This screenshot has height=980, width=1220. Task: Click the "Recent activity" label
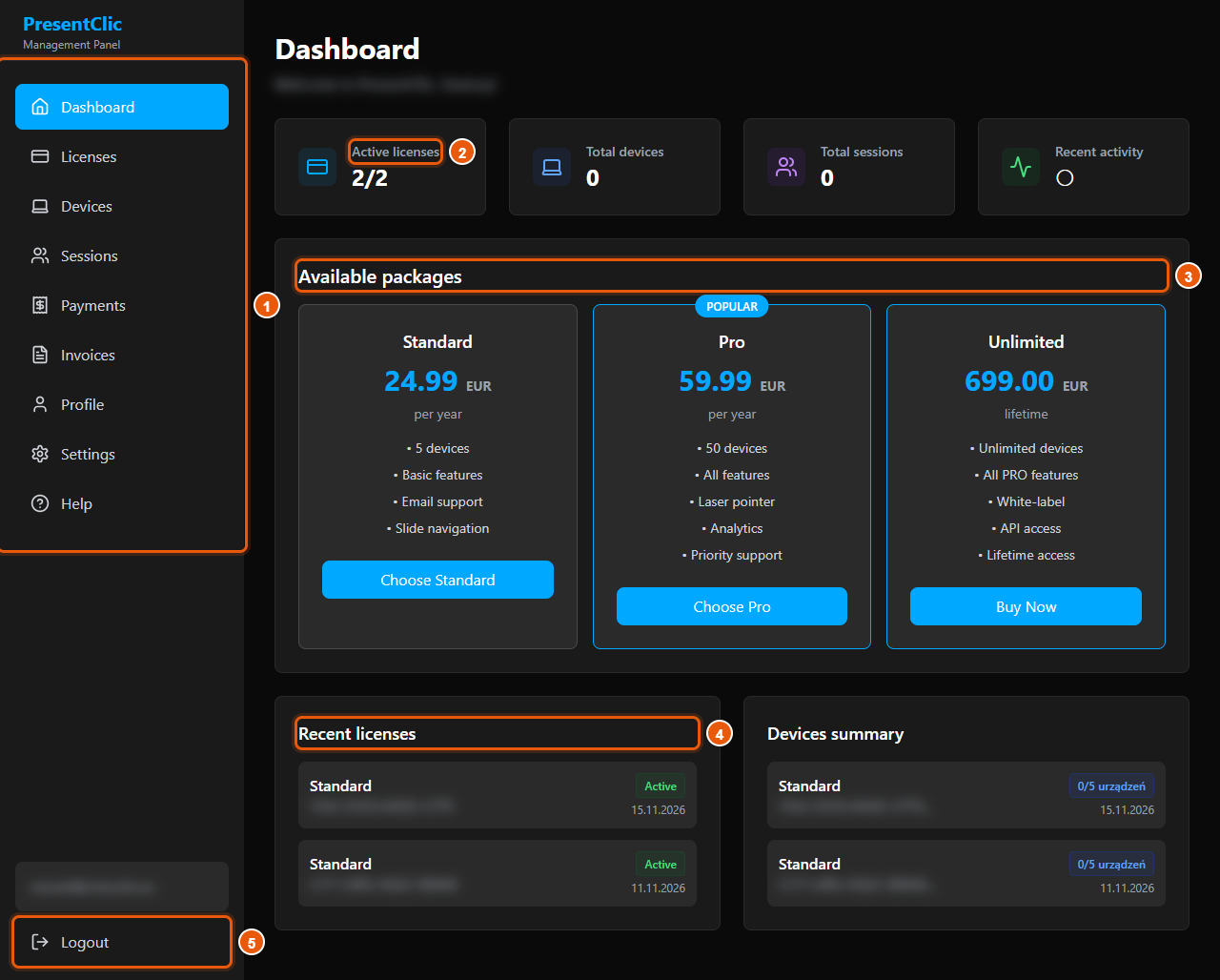[1099, 152]
